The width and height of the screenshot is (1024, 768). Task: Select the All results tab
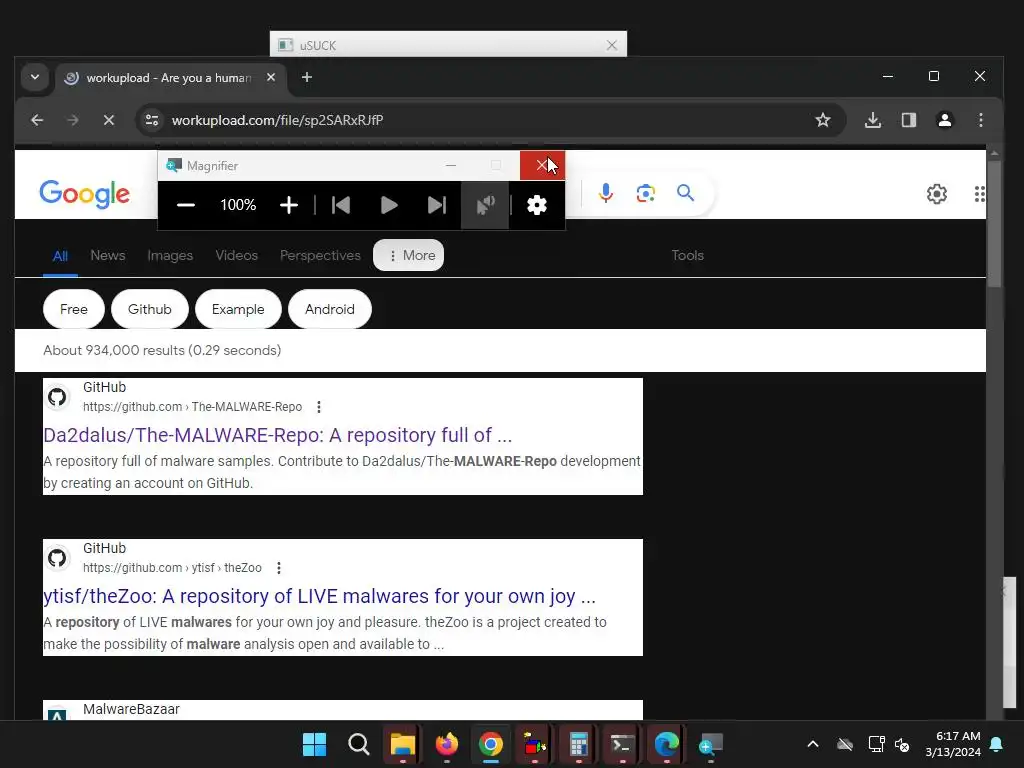(60, 256)
